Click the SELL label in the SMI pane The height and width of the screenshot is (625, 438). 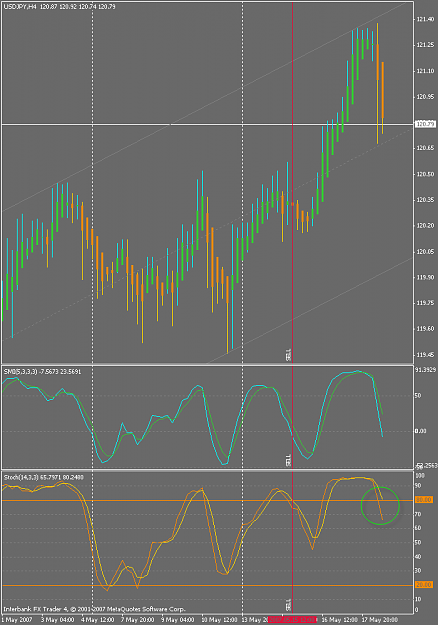tap(289, 460)
